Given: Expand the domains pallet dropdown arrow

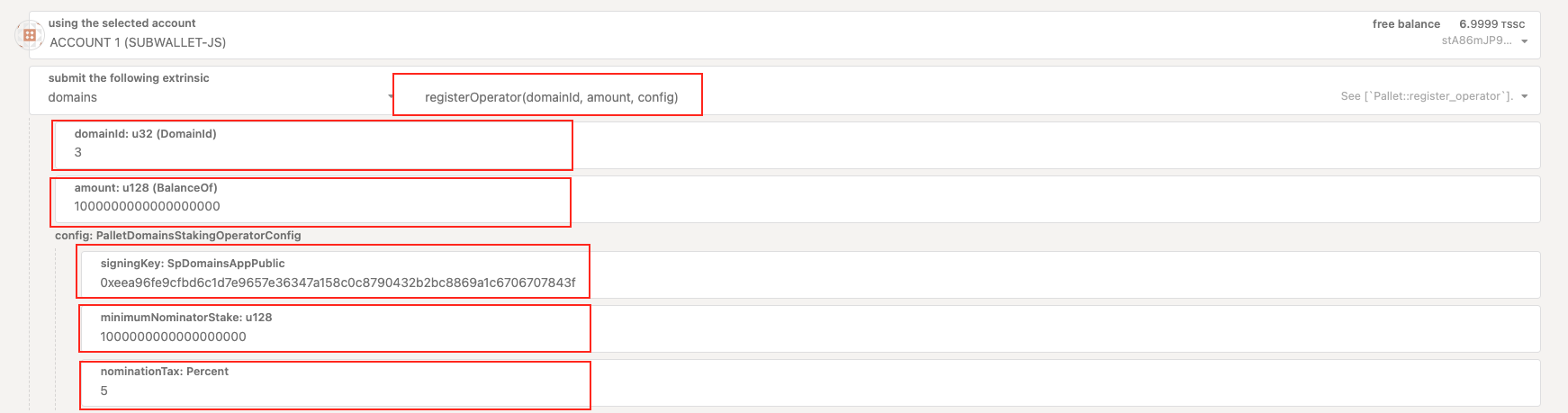Looking at the screenshot, I should (391, 96).
